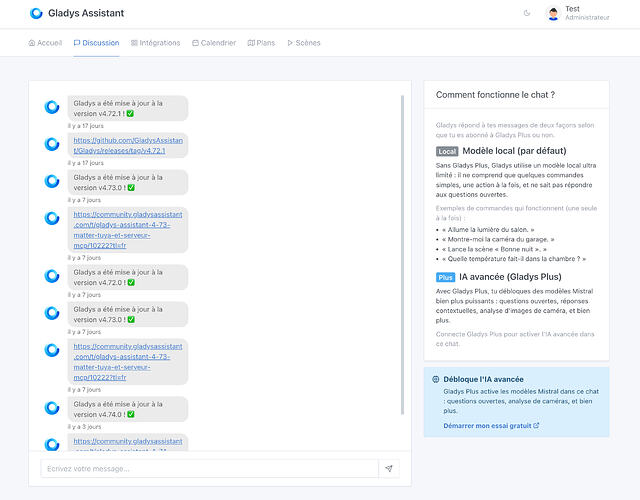Click the Gladys Assistant logo icon
640x500 pixels.
click(36, 13)
